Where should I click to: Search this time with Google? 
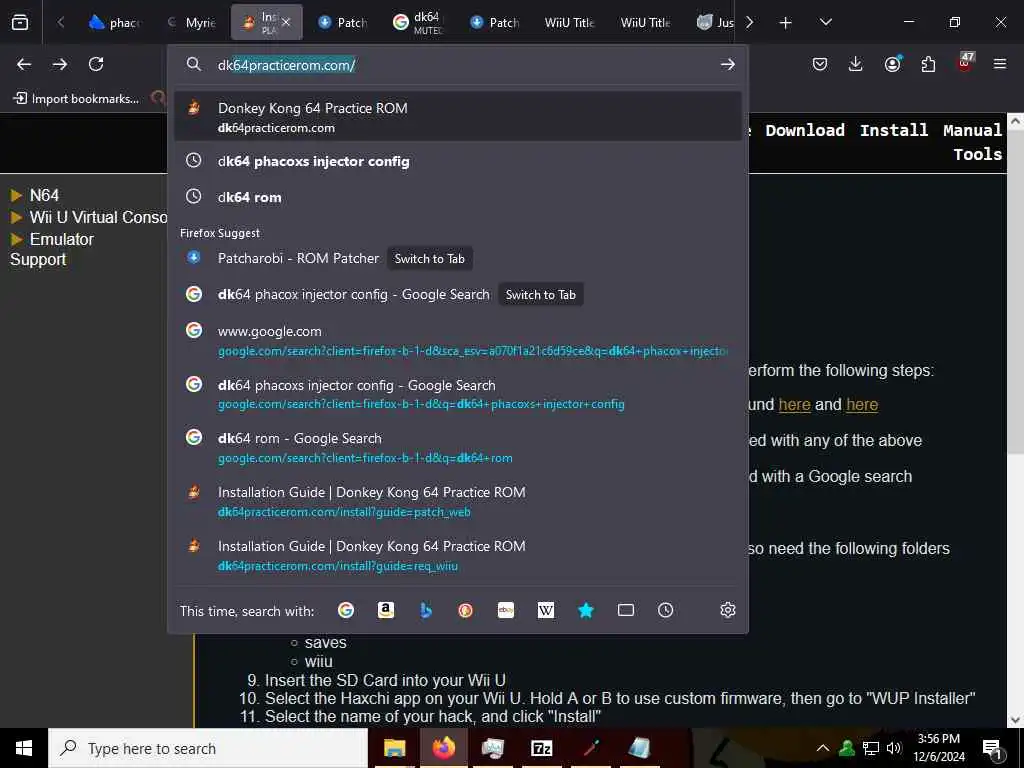[345, 610]
